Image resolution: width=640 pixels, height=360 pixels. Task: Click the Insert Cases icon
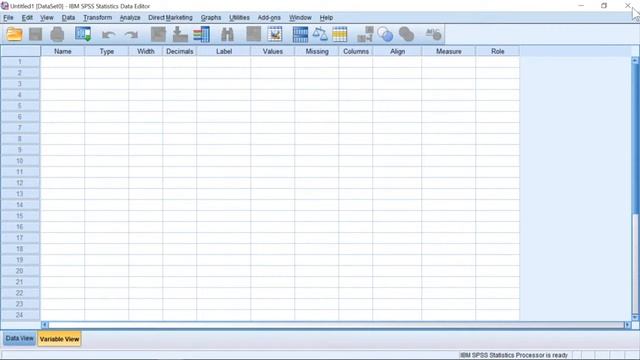click(x=253, y=34)
